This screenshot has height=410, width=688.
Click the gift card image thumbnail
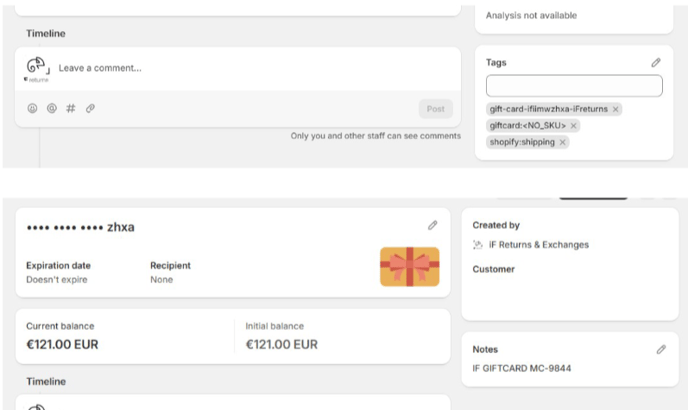coord(409,267)
